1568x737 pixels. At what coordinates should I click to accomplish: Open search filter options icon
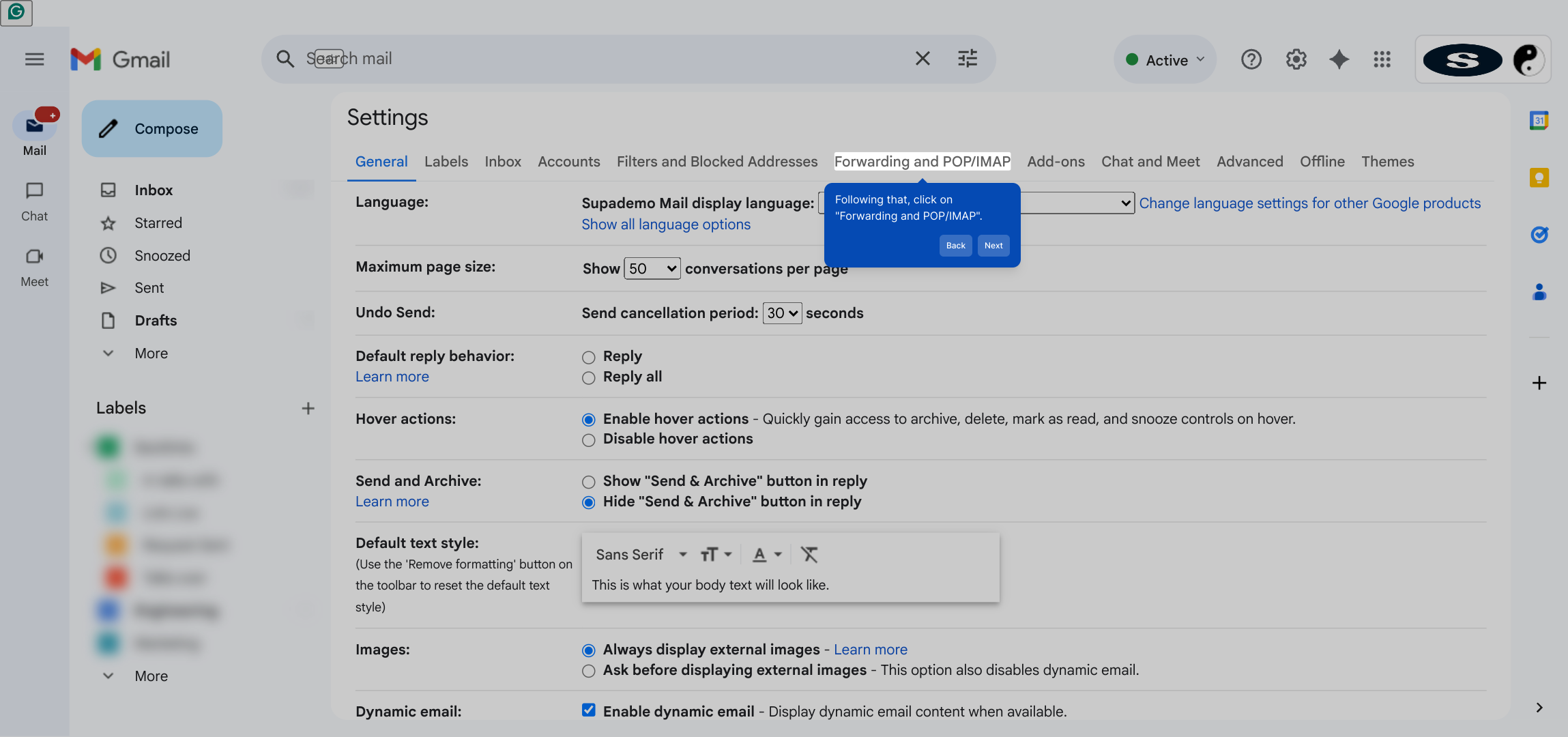968,59
